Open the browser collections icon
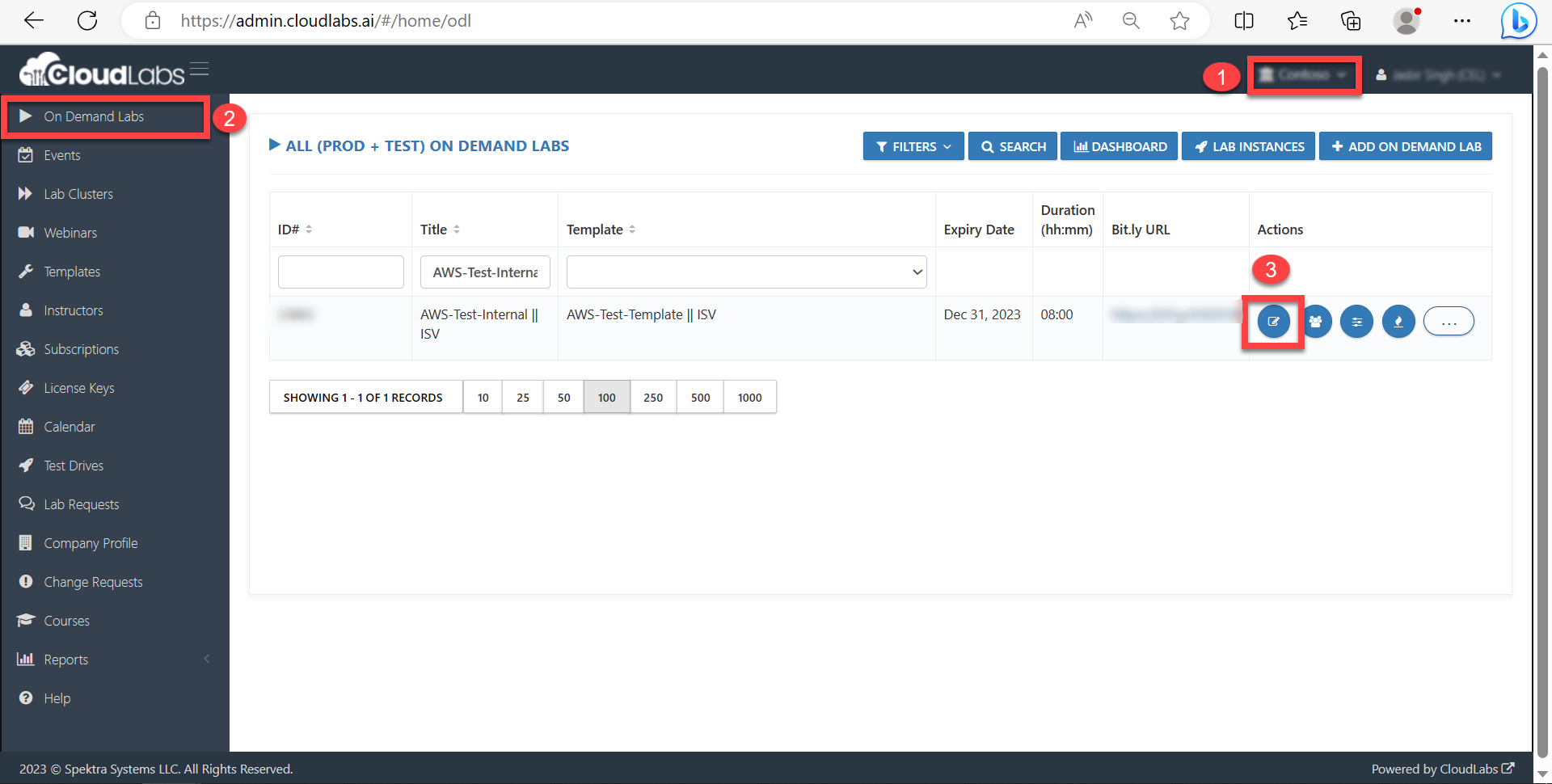Image resolution: width=1552 pixels, height=784 pixels. (1351, 21)
